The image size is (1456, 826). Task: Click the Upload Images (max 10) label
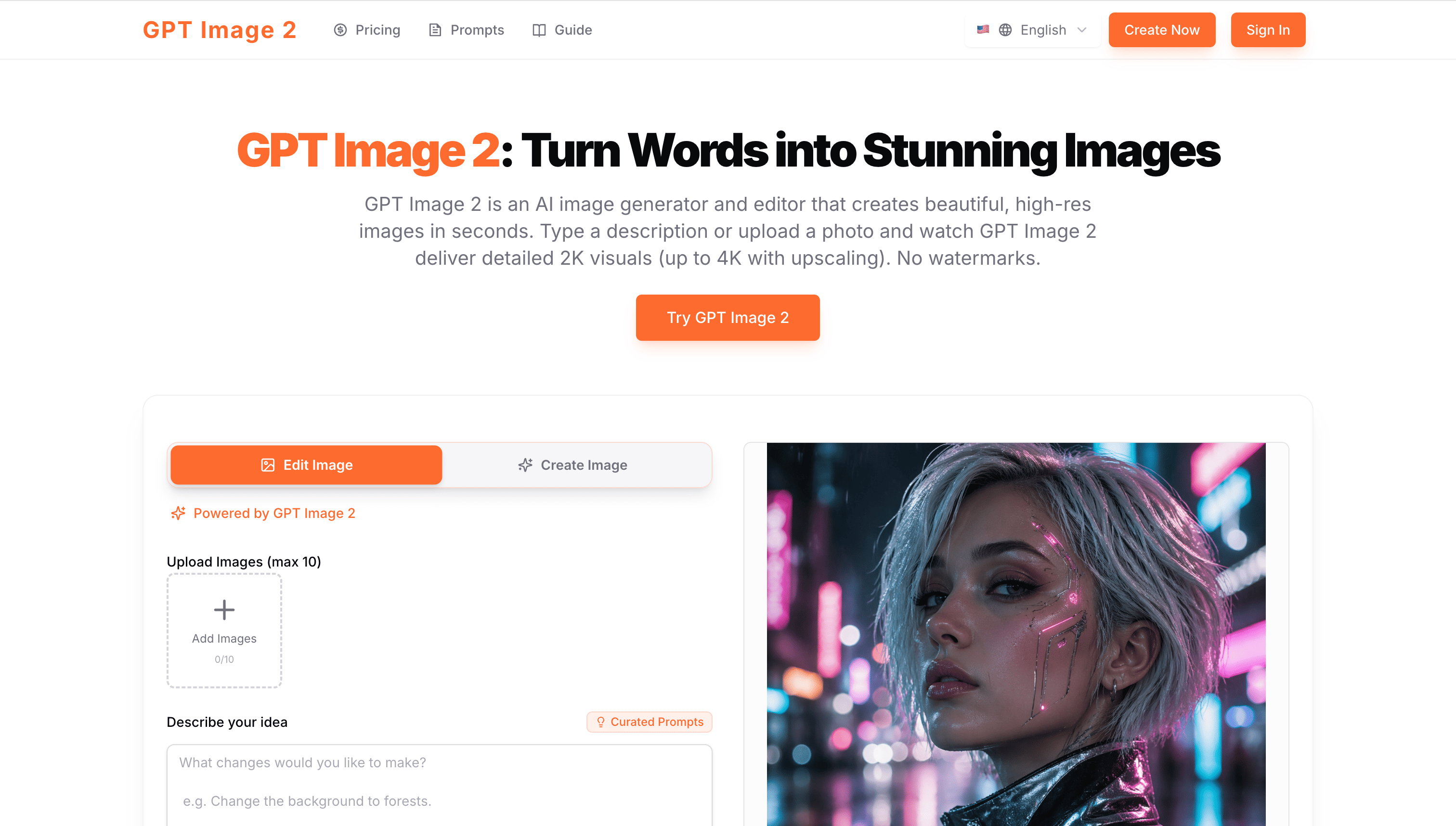click(244, 562)
